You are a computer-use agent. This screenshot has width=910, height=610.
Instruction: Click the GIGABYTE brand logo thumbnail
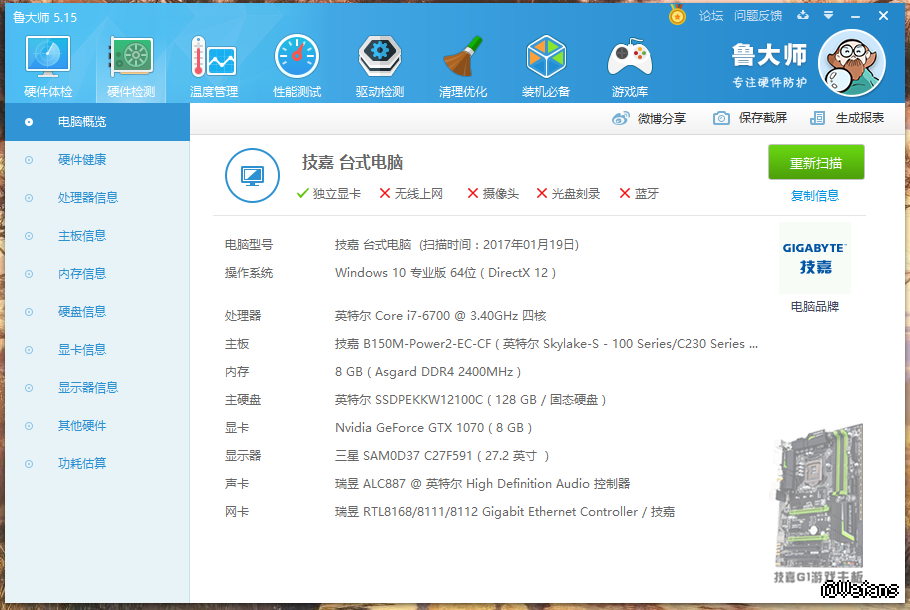[814, 257]
